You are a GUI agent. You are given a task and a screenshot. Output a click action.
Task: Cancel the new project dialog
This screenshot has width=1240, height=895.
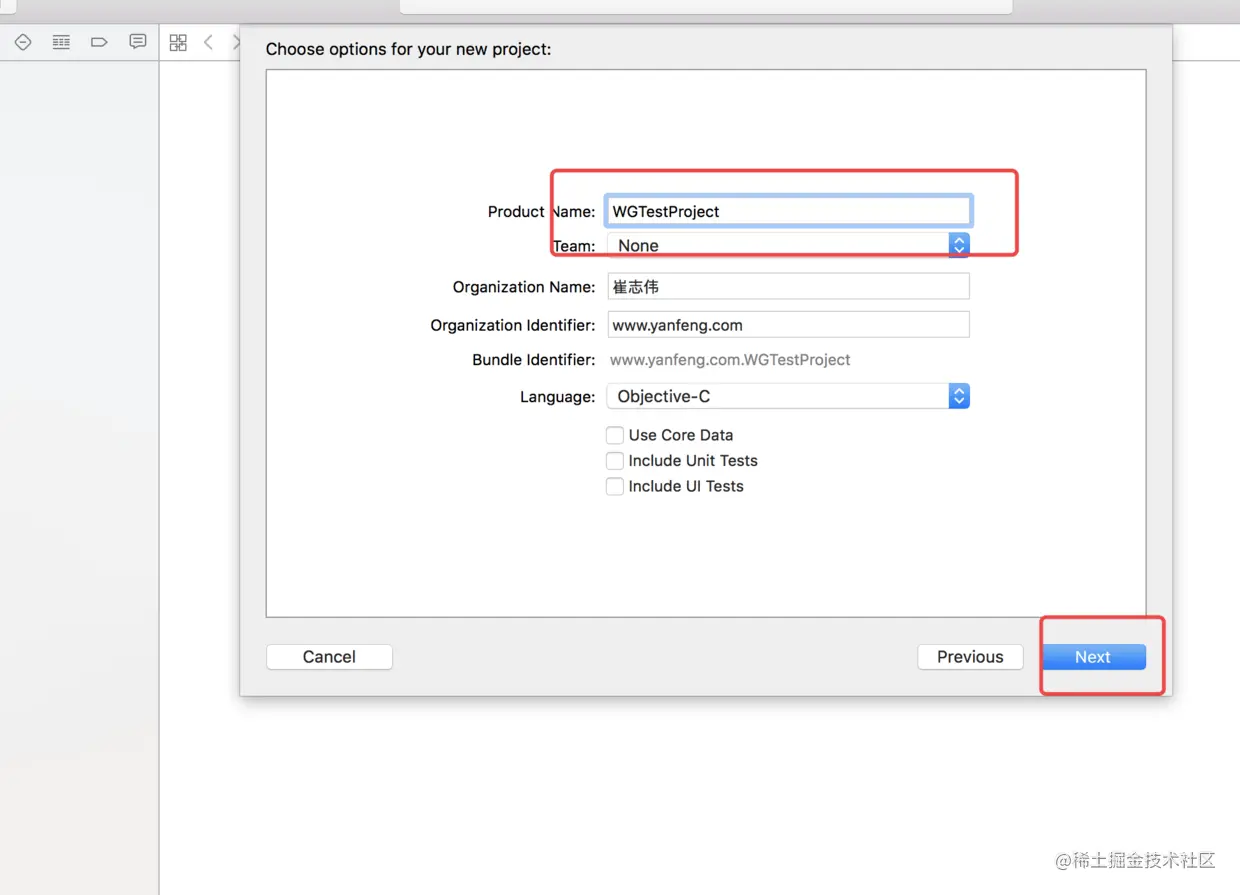329,657
